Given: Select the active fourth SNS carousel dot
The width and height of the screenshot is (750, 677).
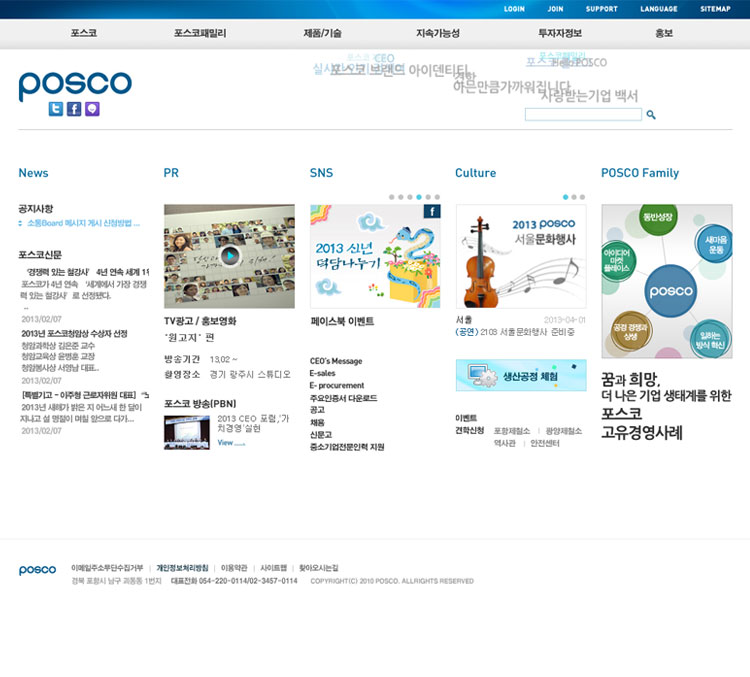Looking at the screenshot, I should pos(419,197).
